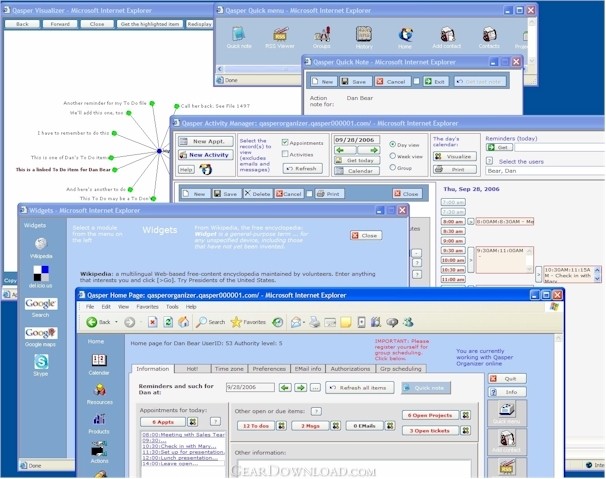Click Home icon in Quick menu
The width and height of the screenshot is (606, 479).
405,35
